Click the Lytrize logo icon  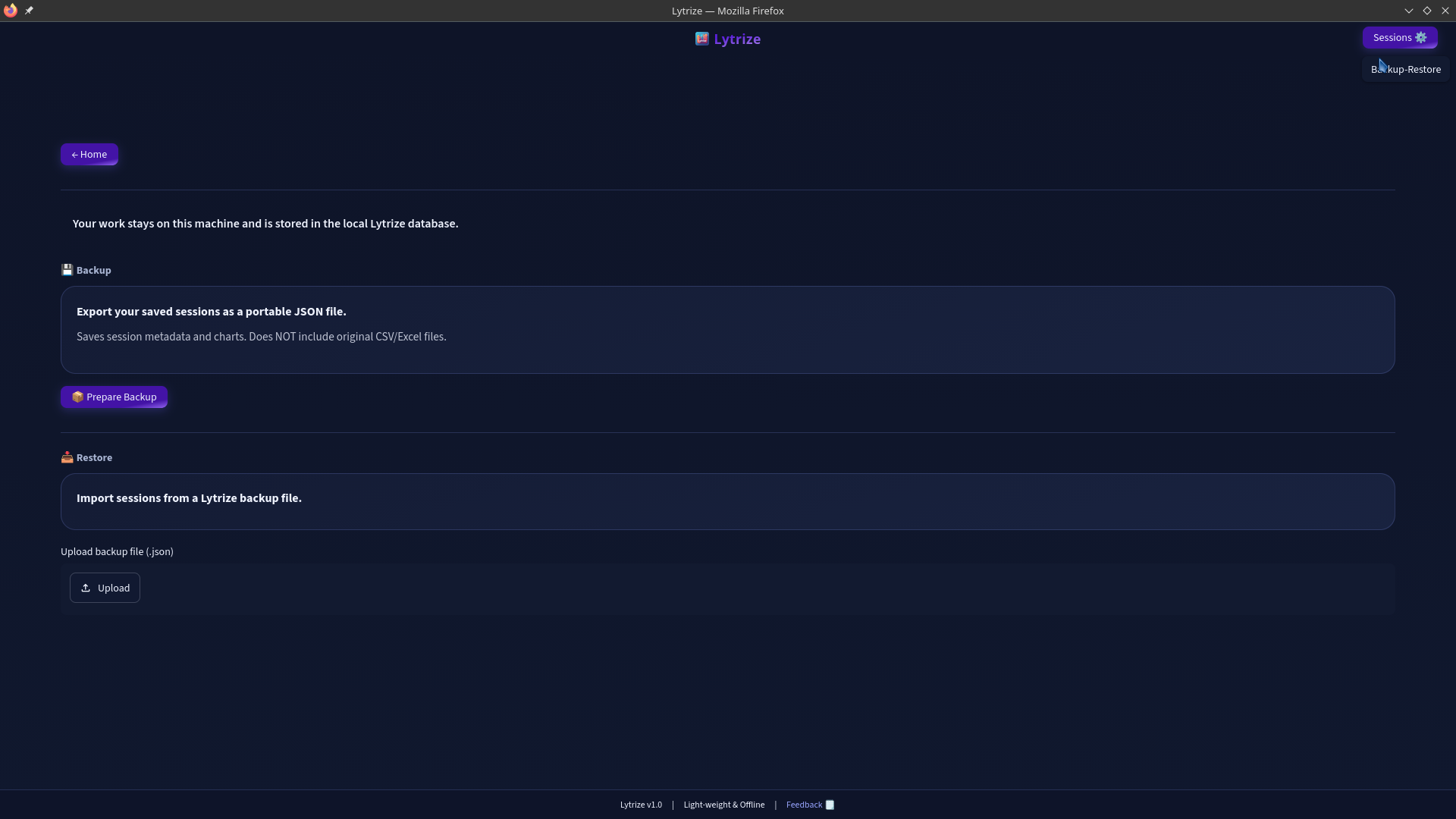(702, 39)
